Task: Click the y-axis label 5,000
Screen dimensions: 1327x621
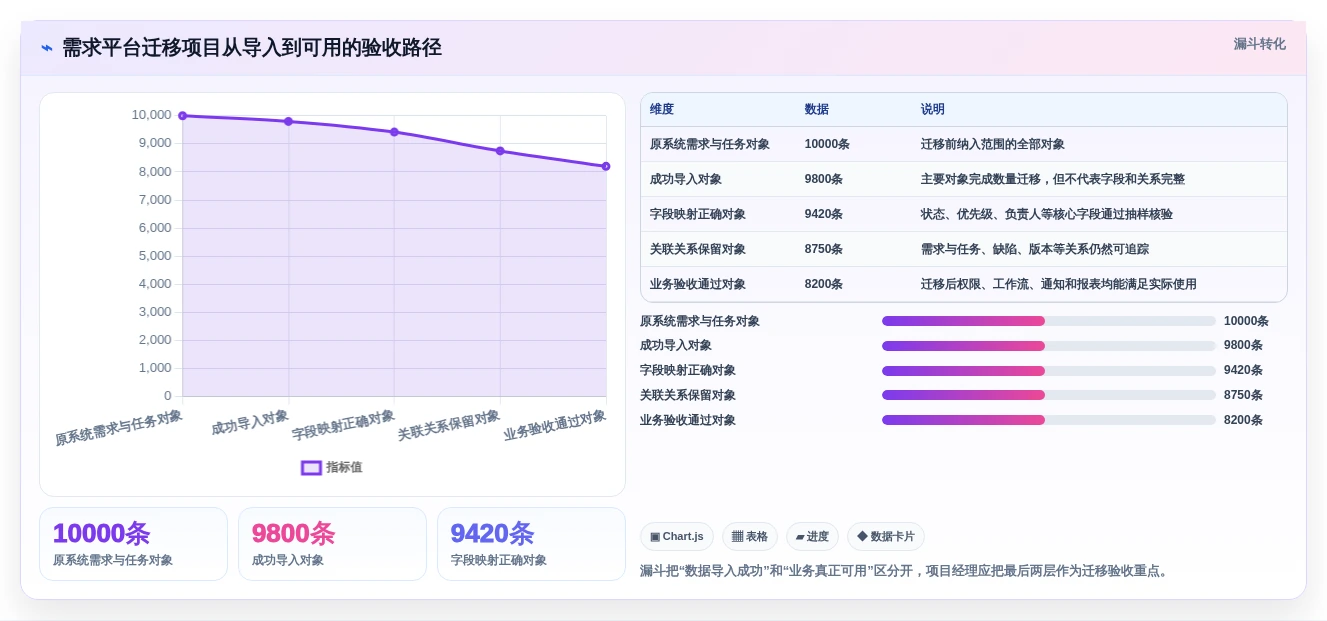Action: pyautogui.click(x=155, y=256)
